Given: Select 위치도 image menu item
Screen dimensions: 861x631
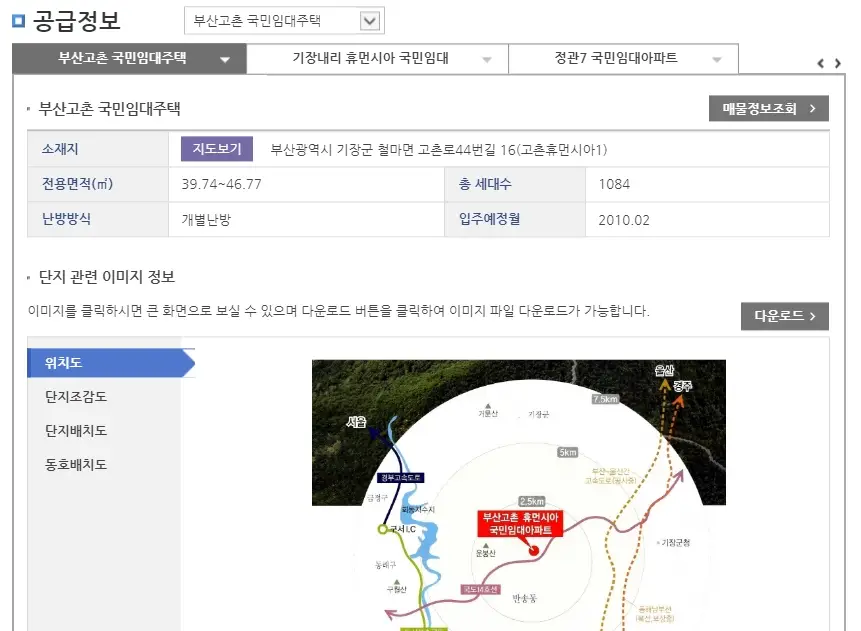Looking at the screenshot, I should (x=110, y=362).
